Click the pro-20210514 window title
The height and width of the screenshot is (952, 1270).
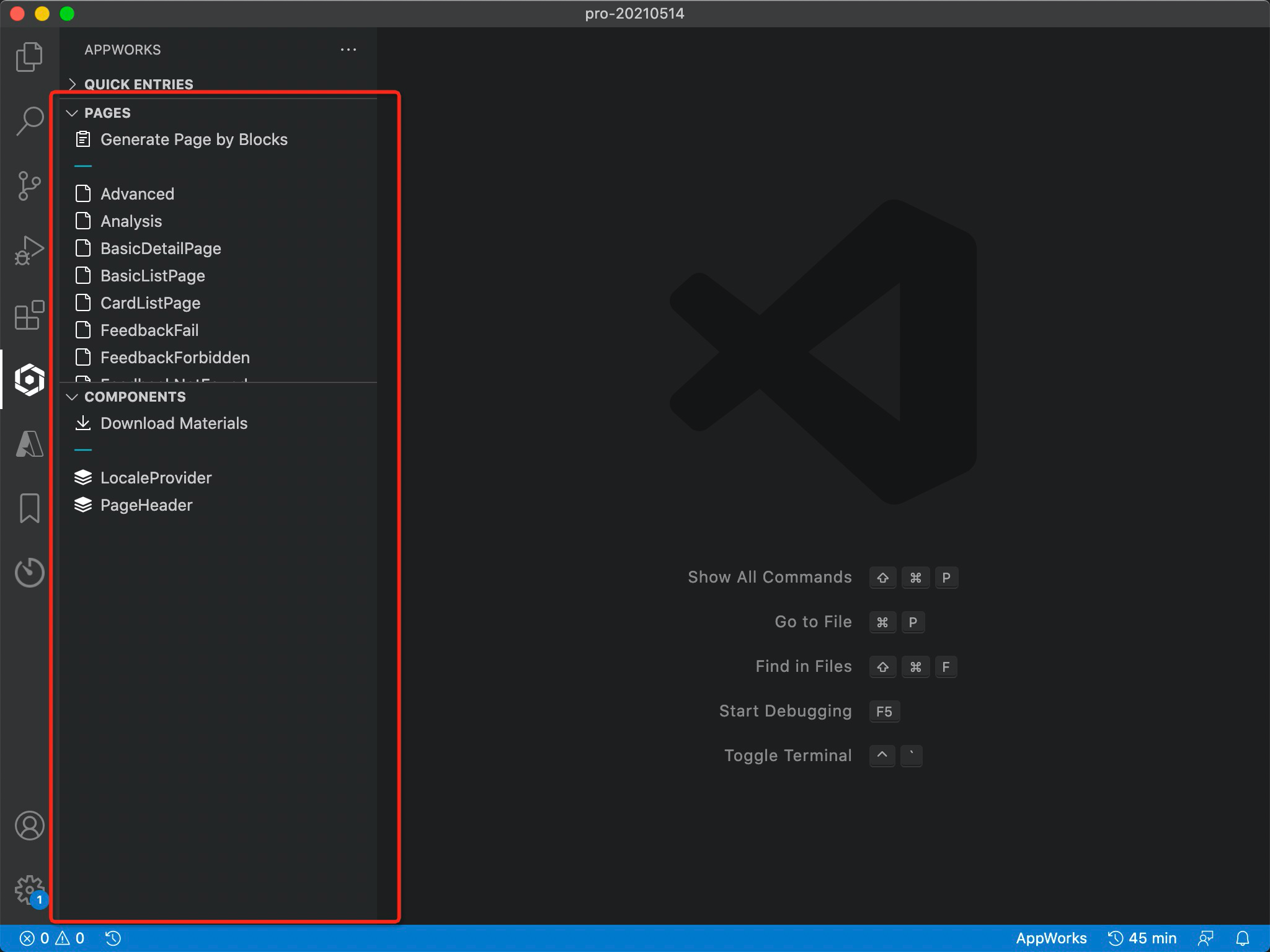coord(634,14)
